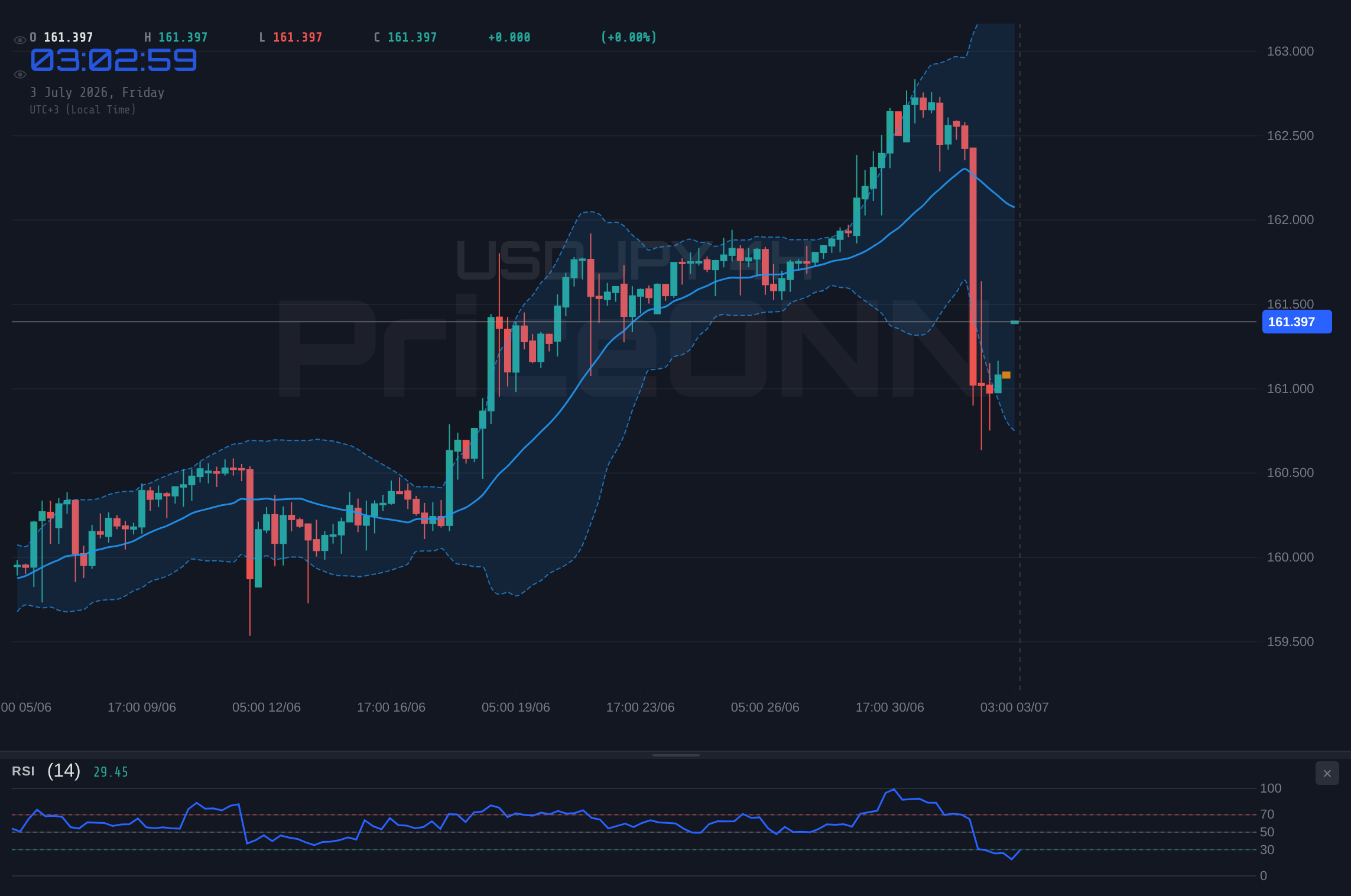Click the 159.500 price axis label
Screen dimensions: 1351x896
point(1290,642)
